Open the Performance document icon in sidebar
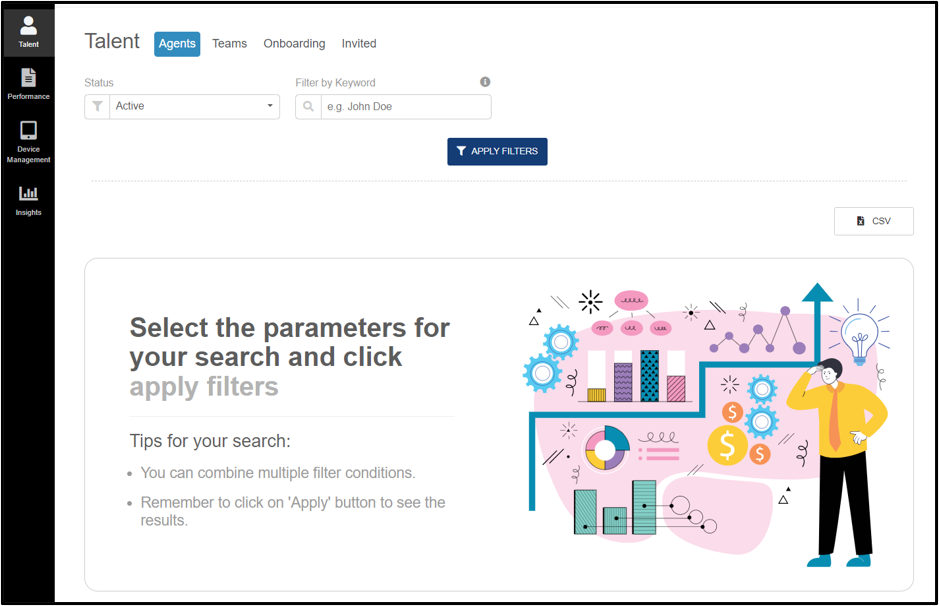Screen dimensions: 939x606 [x=28, y=77]
